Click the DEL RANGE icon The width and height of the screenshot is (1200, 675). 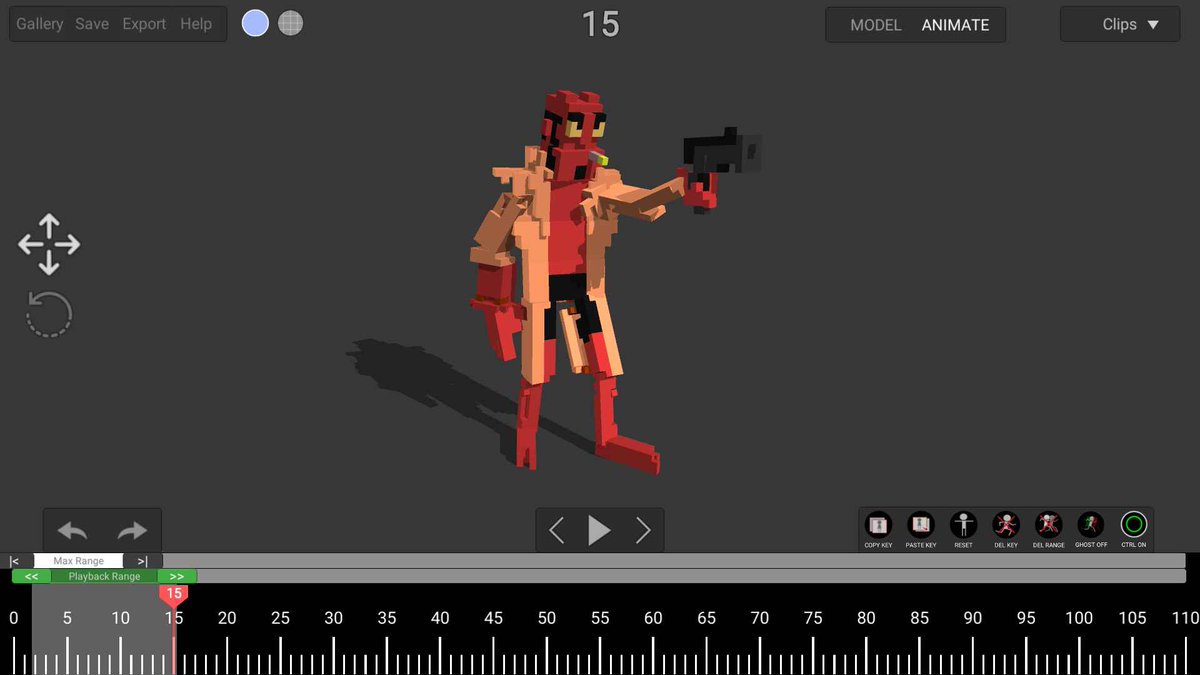coord(1048,529)
